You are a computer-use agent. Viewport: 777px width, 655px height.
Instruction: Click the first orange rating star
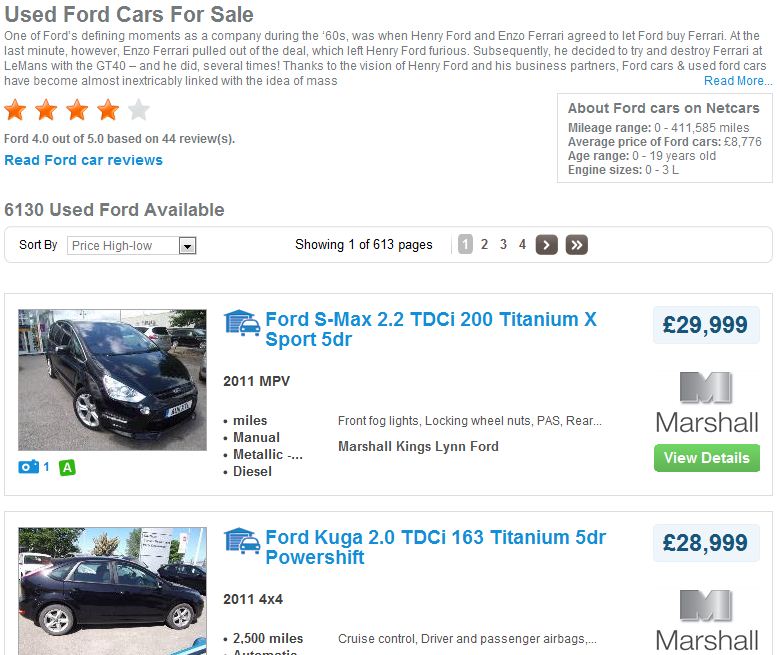[x=16, y=110]
